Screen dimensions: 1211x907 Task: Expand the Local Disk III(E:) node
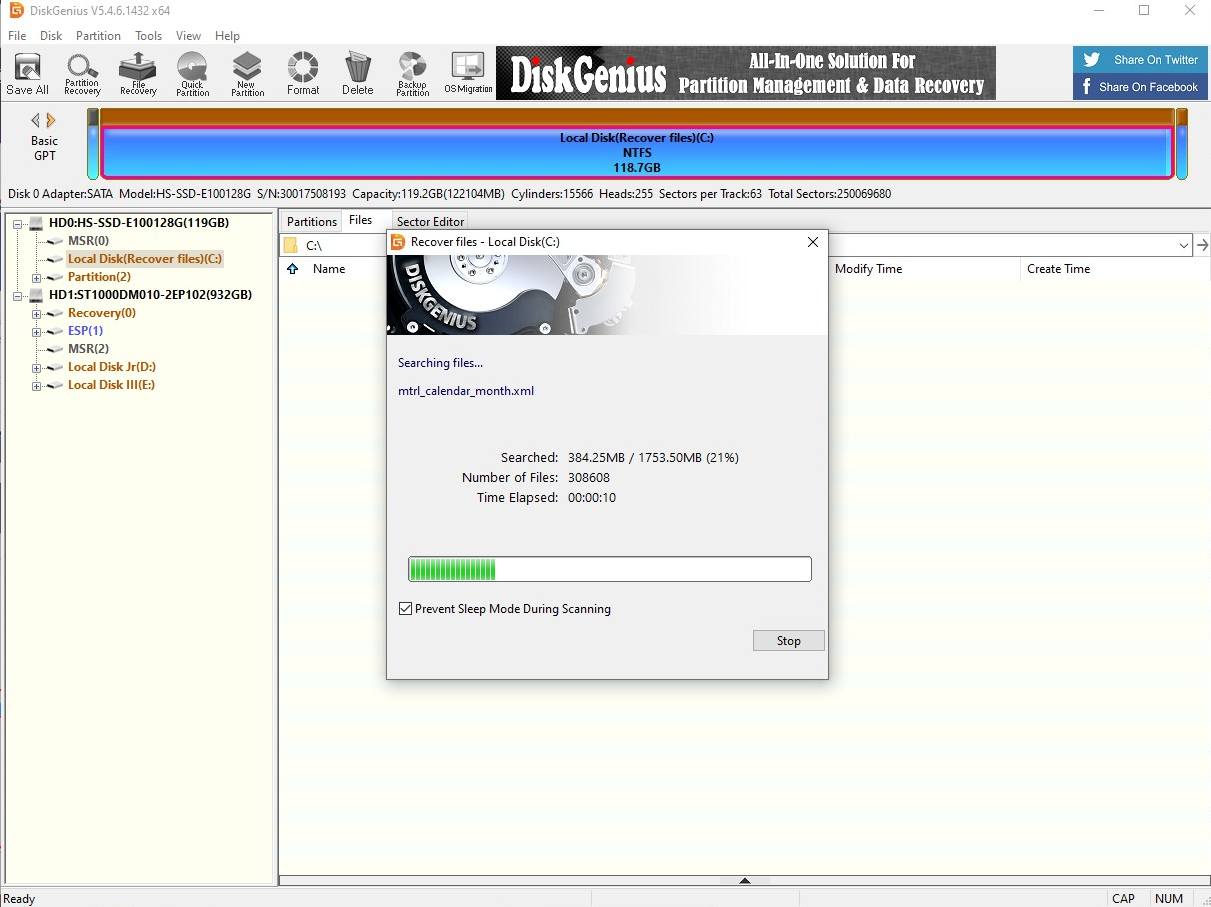pyautogui.click(x=37, y=385)
